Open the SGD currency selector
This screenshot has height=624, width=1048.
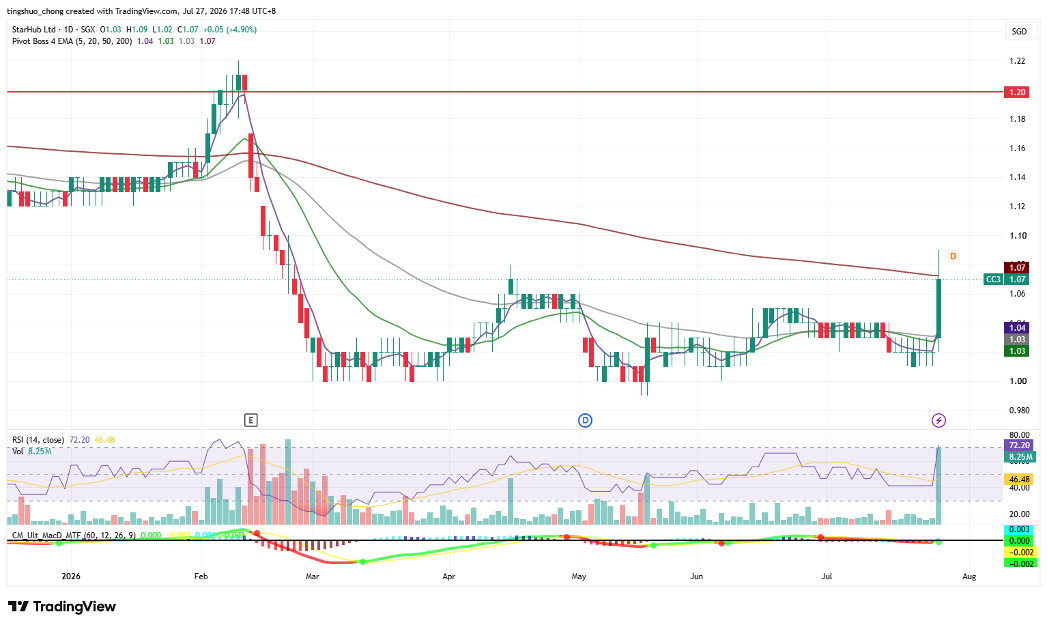click(x=1019, y=31)
